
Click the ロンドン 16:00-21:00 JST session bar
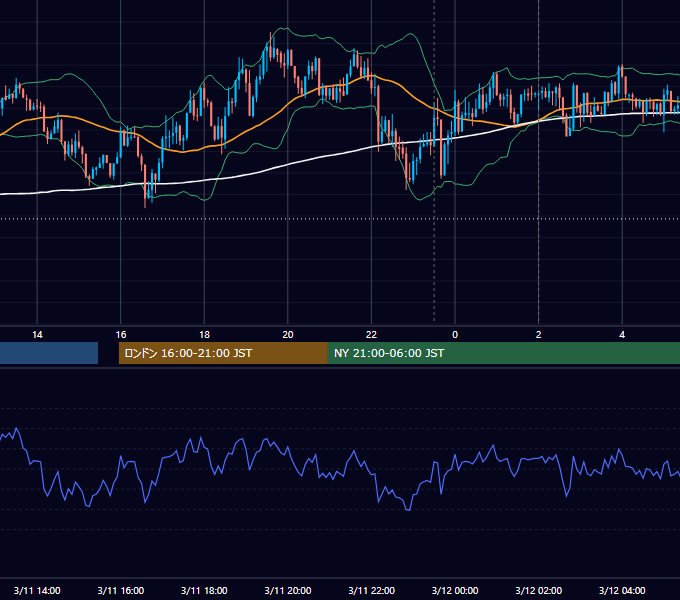pyautogui.click(x=223, y=353)
